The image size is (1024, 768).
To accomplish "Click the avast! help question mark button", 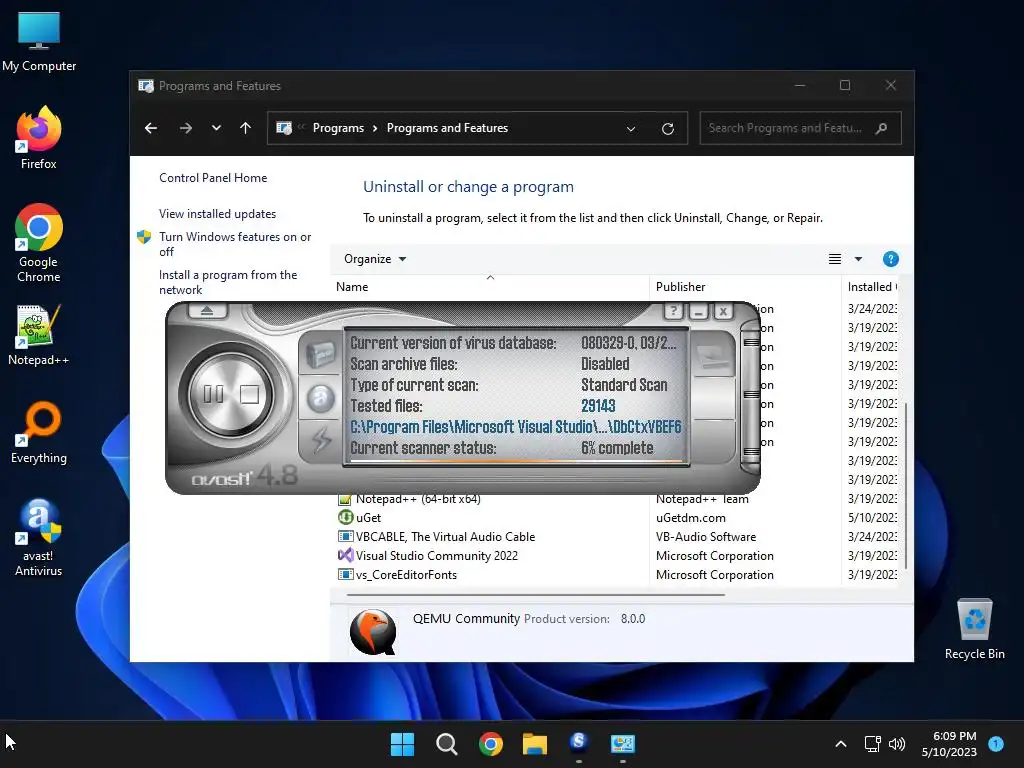I will (x=673, y=312).
